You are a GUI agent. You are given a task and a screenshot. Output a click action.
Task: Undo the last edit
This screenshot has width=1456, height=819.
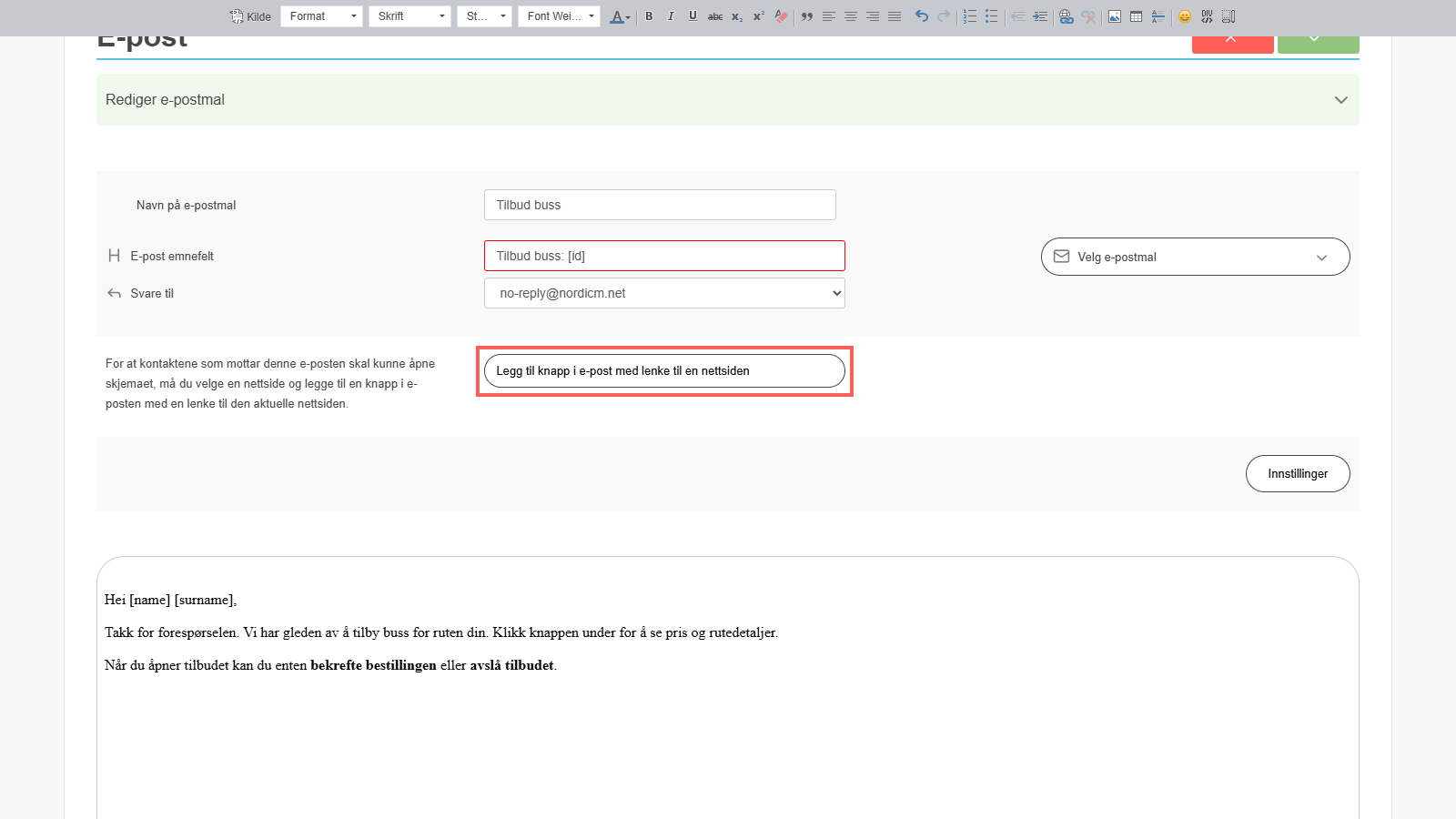coord(922,16)
